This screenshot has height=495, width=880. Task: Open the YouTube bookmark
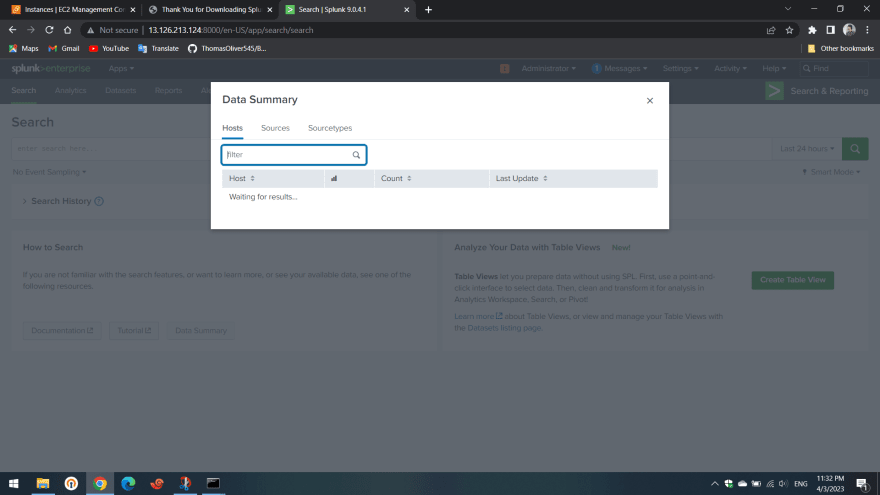pos(109,49)
